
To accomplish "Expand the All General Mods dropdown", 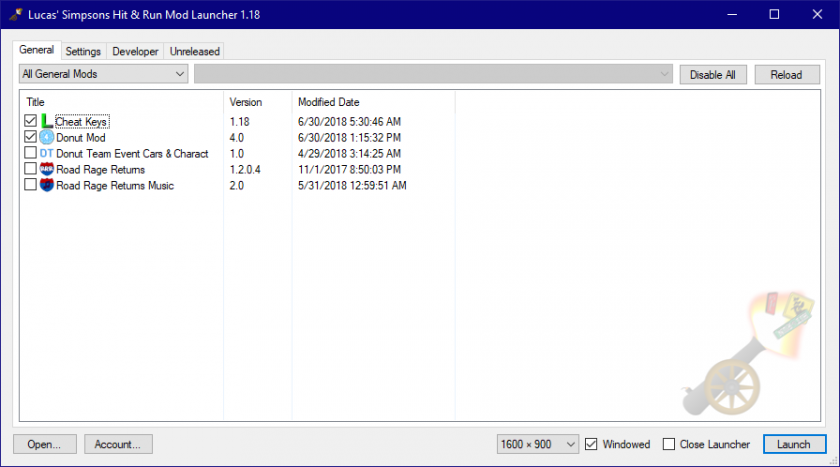I will pos(103,74).
